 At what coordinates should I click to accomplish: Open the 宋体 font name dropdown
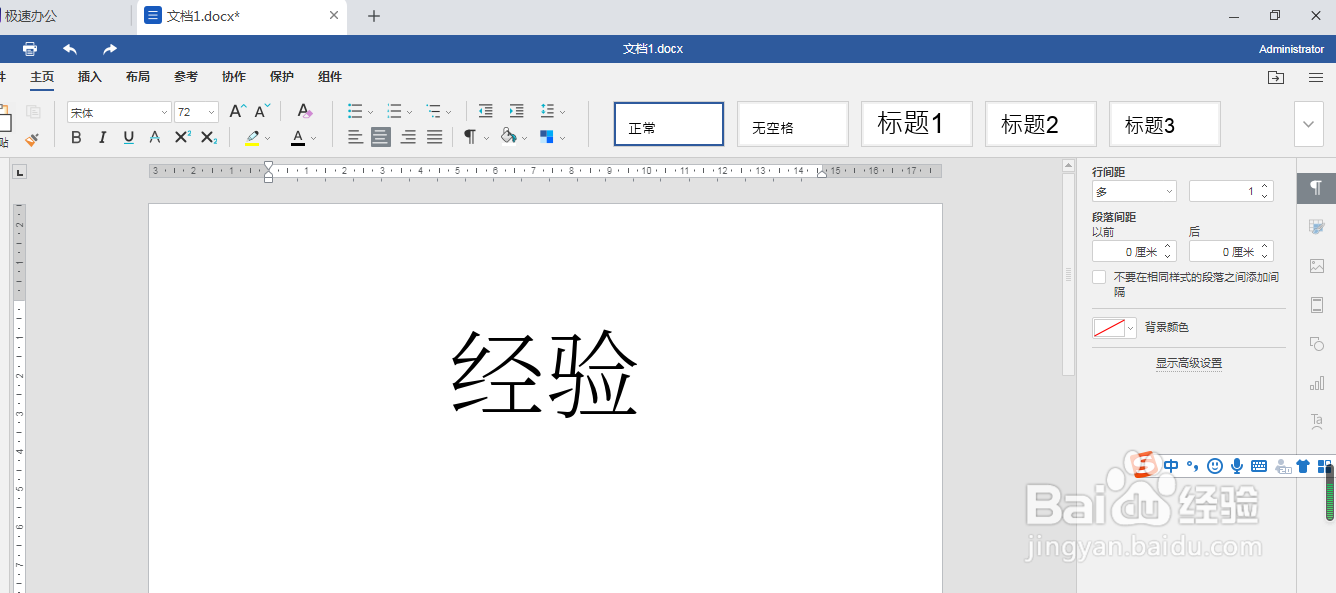(119, 112)
